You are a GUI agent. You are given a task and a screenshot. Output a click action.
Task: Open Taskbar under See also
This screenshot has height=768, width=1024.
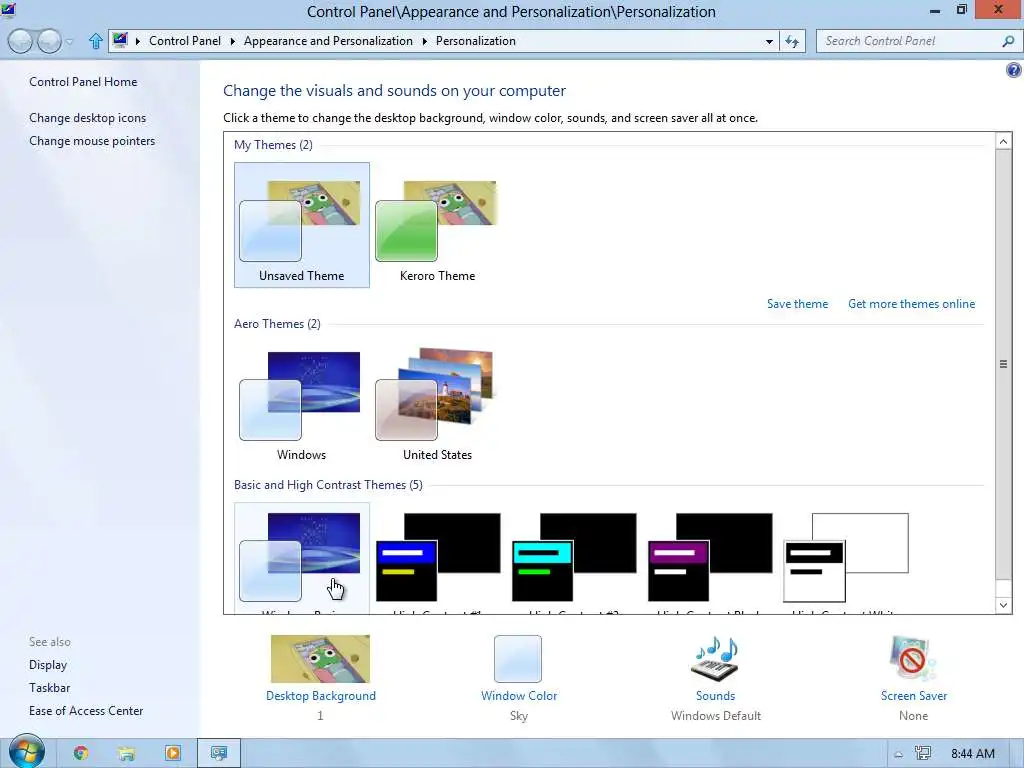[50, 688]
